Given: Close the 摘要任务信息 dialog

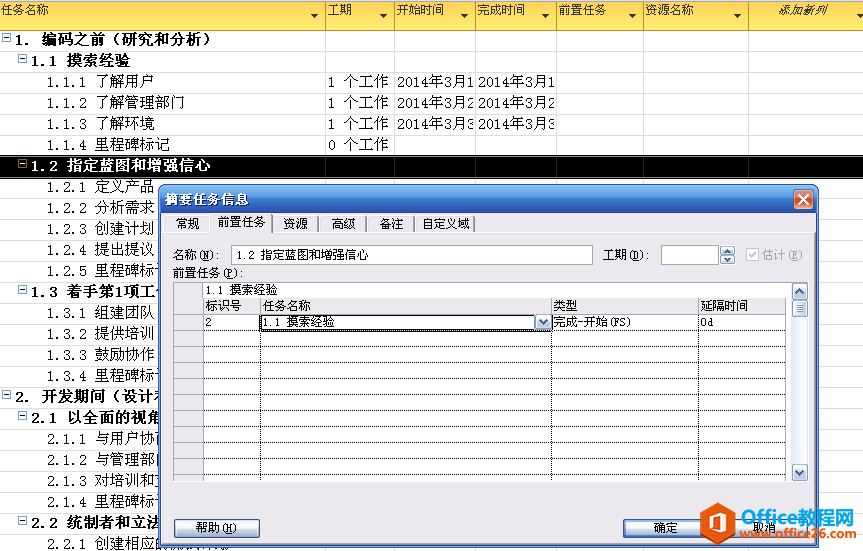Looking at the screenshot, I should (x=803, y=199).
